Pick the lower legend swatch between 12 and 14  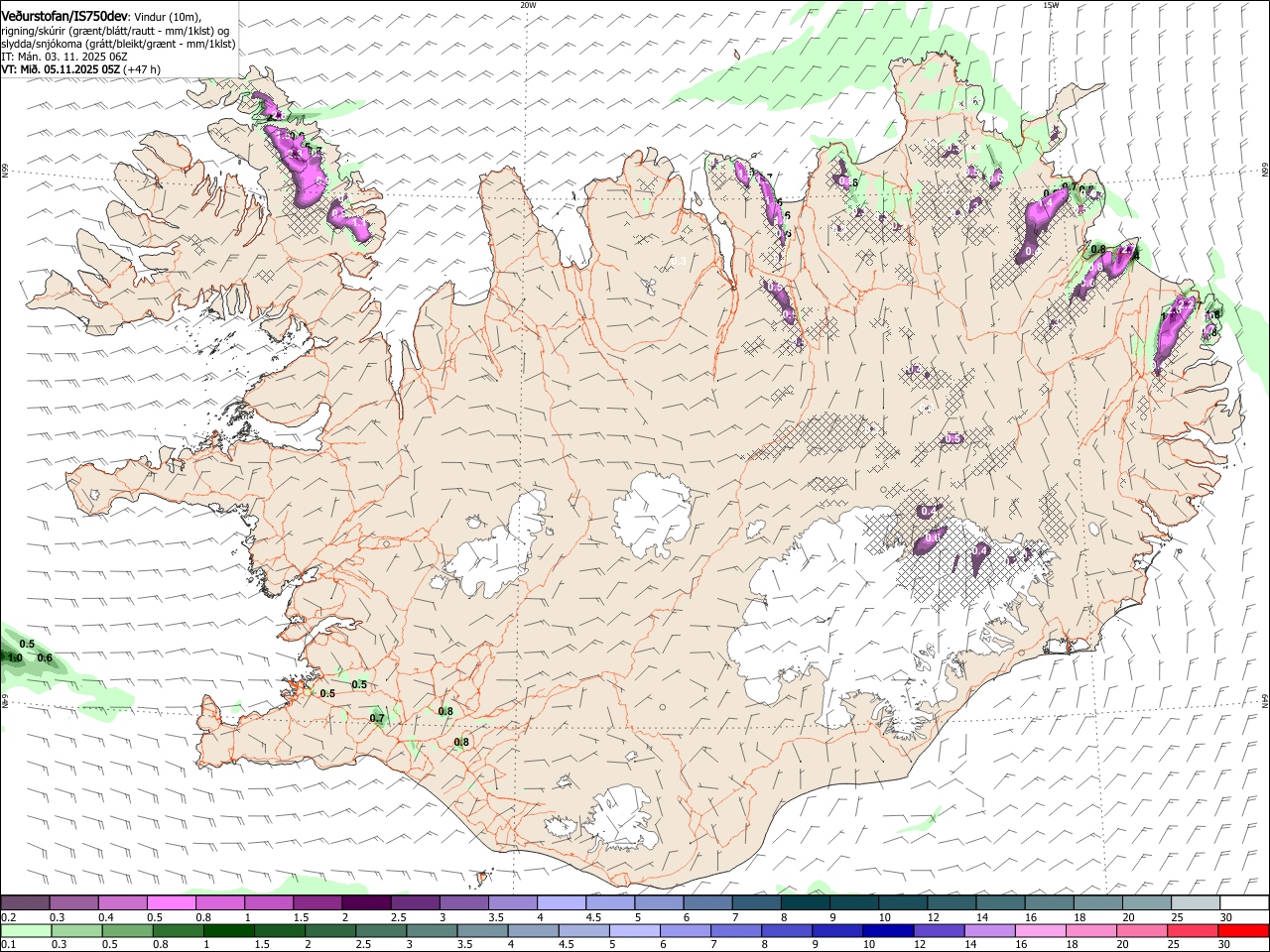click(938, 931)
